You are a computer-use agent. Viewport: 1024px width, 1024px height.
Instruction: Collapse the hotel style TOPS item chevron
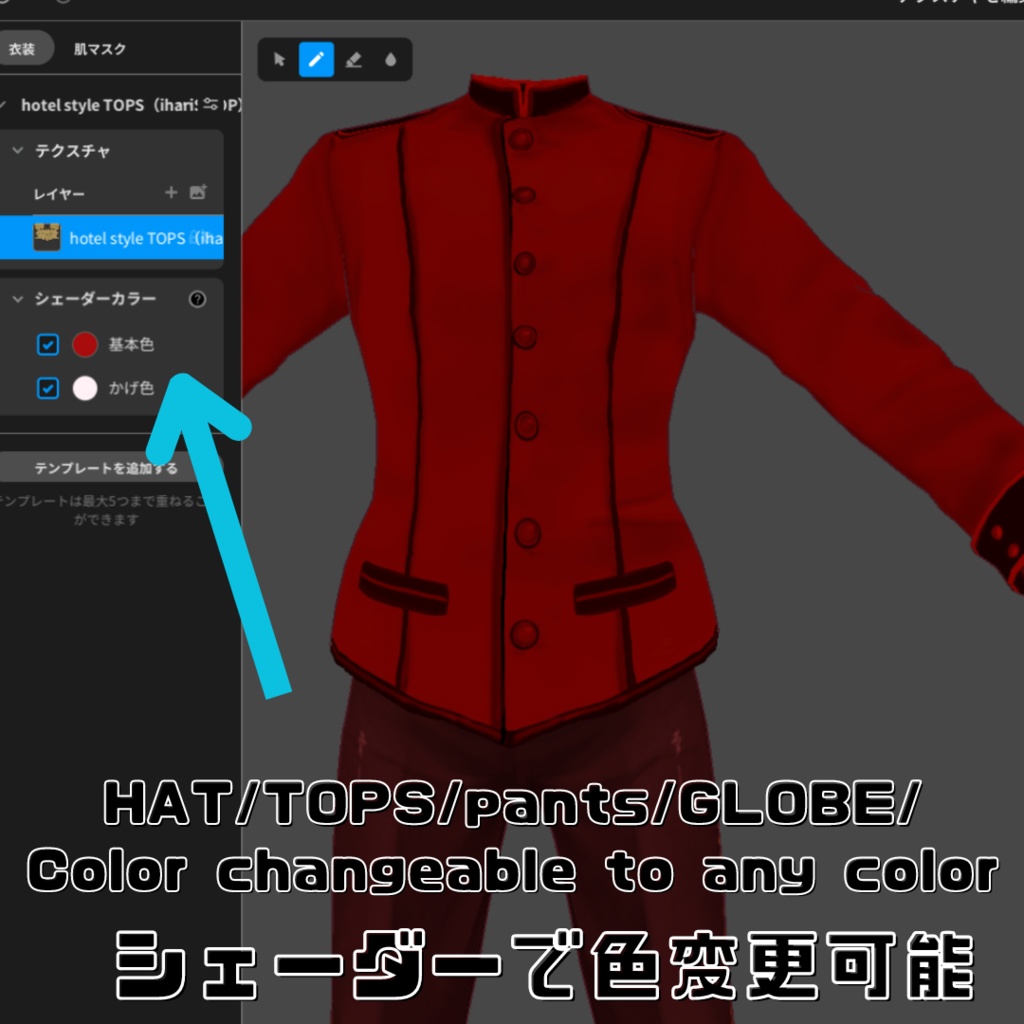click(3, 104)
